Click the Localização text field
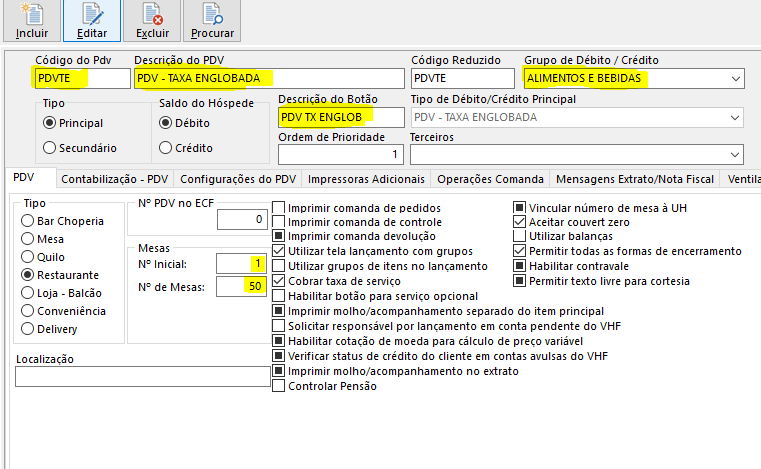Screen dimensions: 761x469 (x=143, y=377)
